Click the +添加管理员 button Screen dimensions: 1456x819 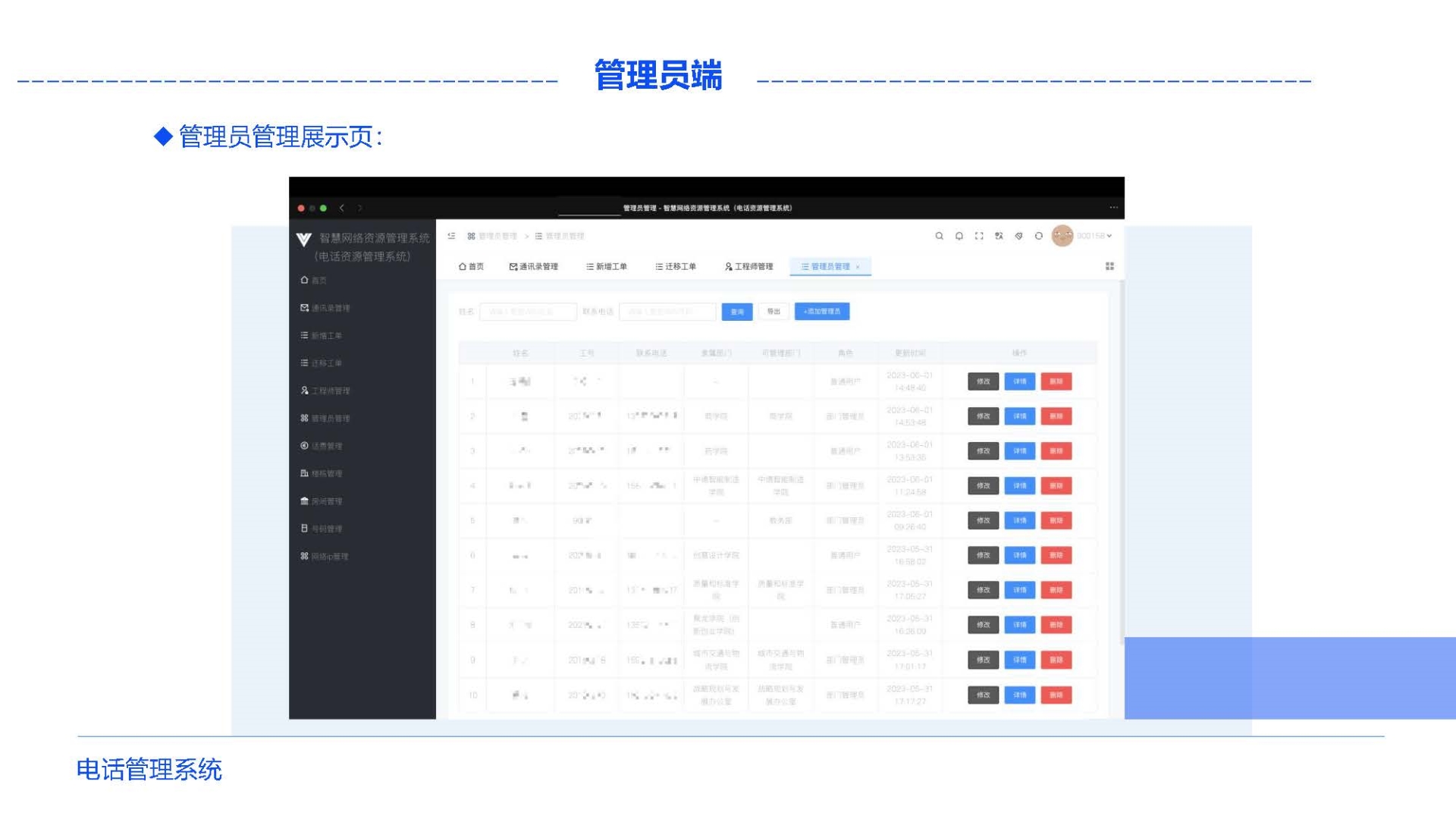pyautogui.click(x=822, y=312)
